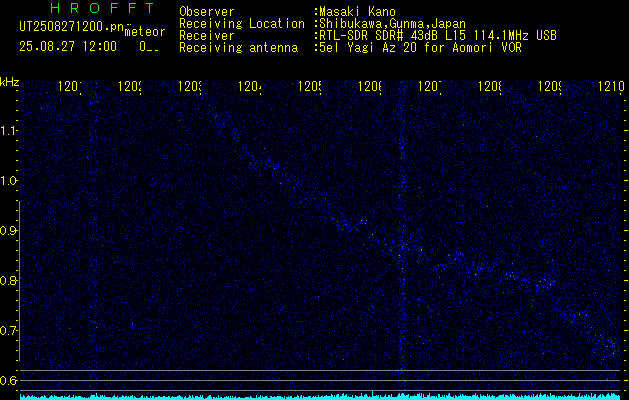Viewport: 629px width, 400px height.
Task: Click Shibukawa,Gunma,Japan location text
Action: [392, 24]
